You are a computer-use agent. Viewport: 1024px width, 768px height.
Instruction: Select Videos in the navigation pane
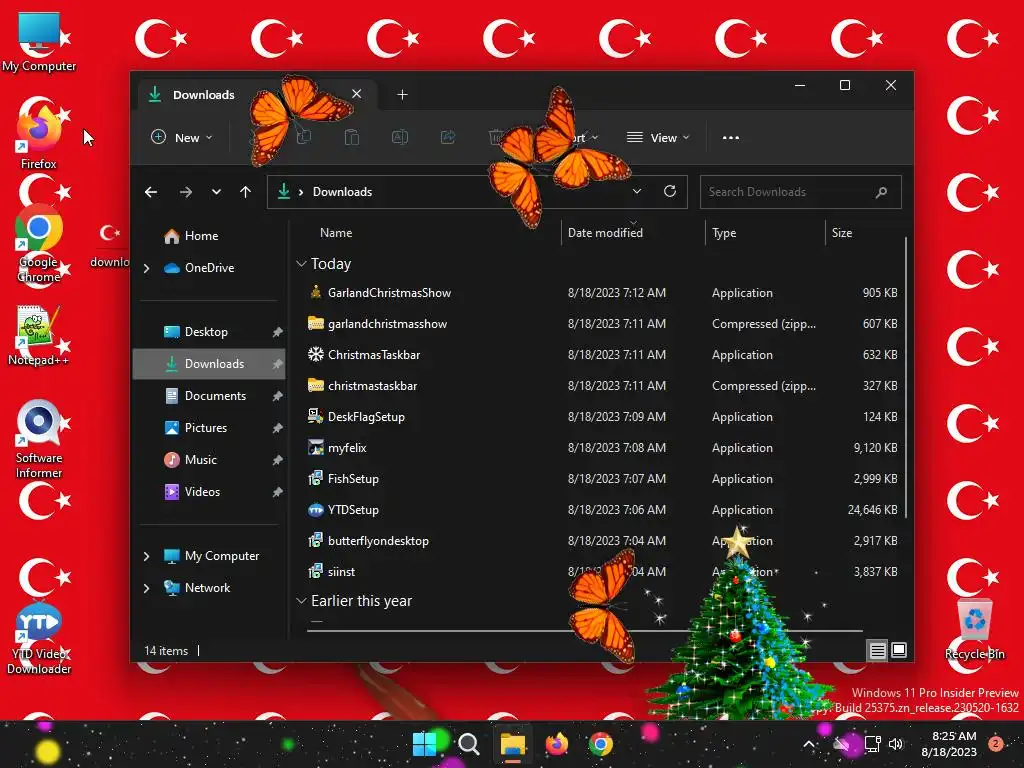click(209, 492)
